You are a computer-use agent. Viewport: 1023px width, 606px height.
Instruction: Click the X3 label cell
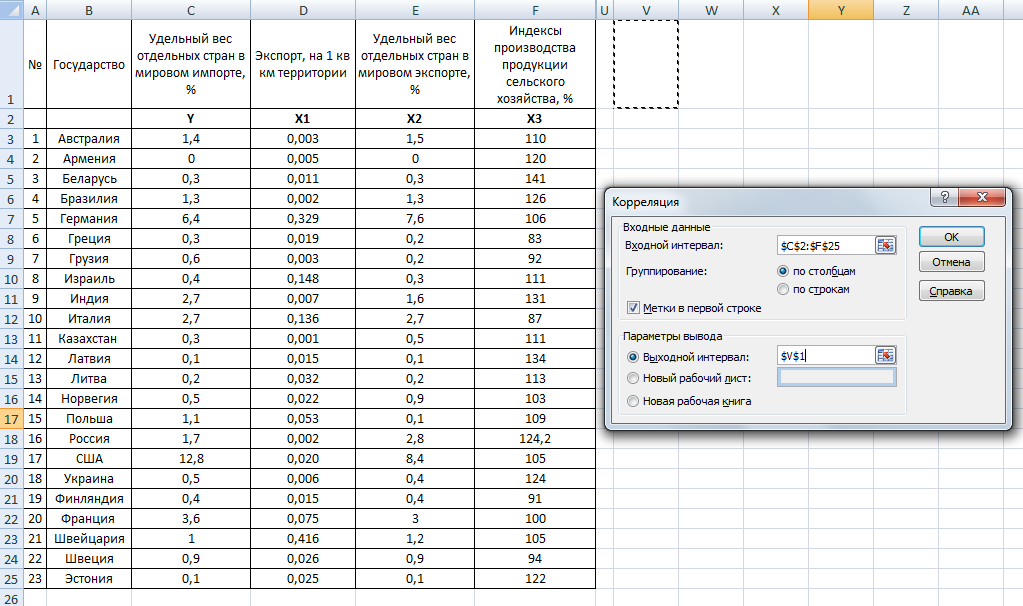535,119
